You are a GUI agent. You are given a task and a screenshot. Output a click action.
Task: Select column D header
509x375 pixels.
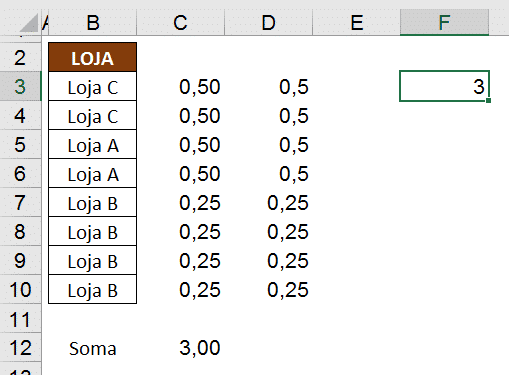pyautogui.click(x=268, y=23)
